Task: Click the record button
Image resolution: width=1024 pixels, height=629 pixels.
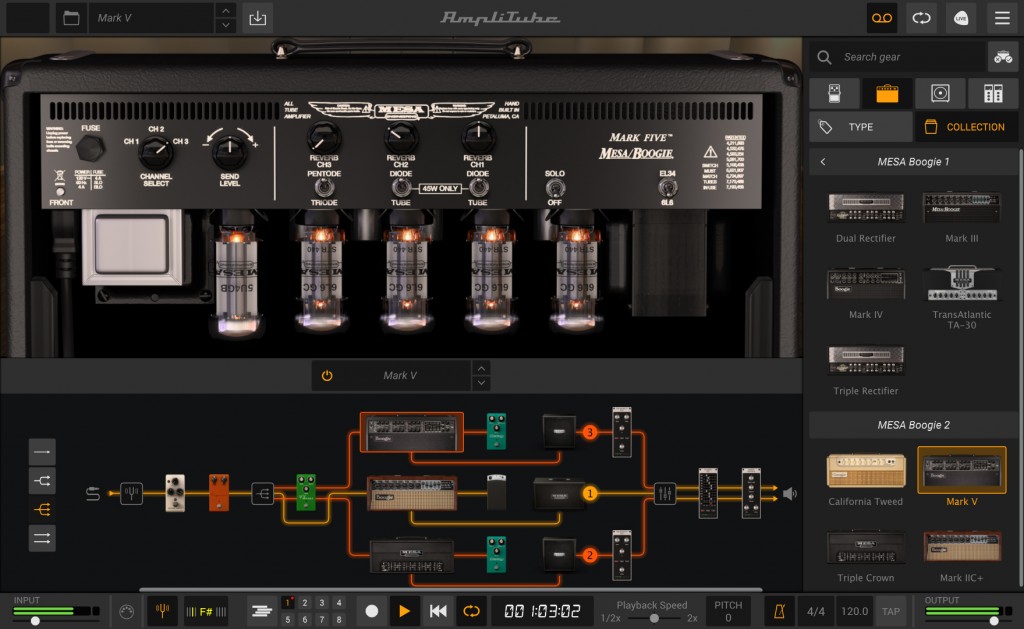Action: click(x=372, y=611)
